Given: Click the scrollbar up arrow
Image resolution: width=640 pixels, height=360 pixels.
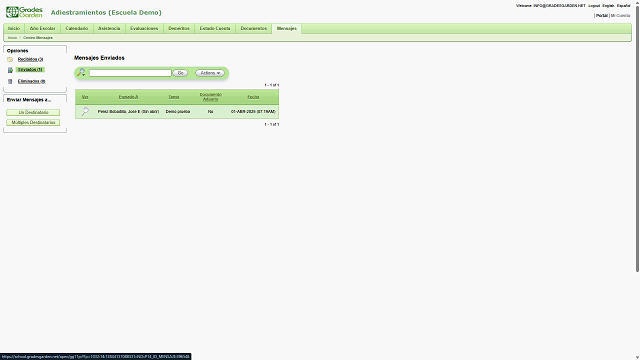Looking at the screenshot, I should [x=637, y=2].
